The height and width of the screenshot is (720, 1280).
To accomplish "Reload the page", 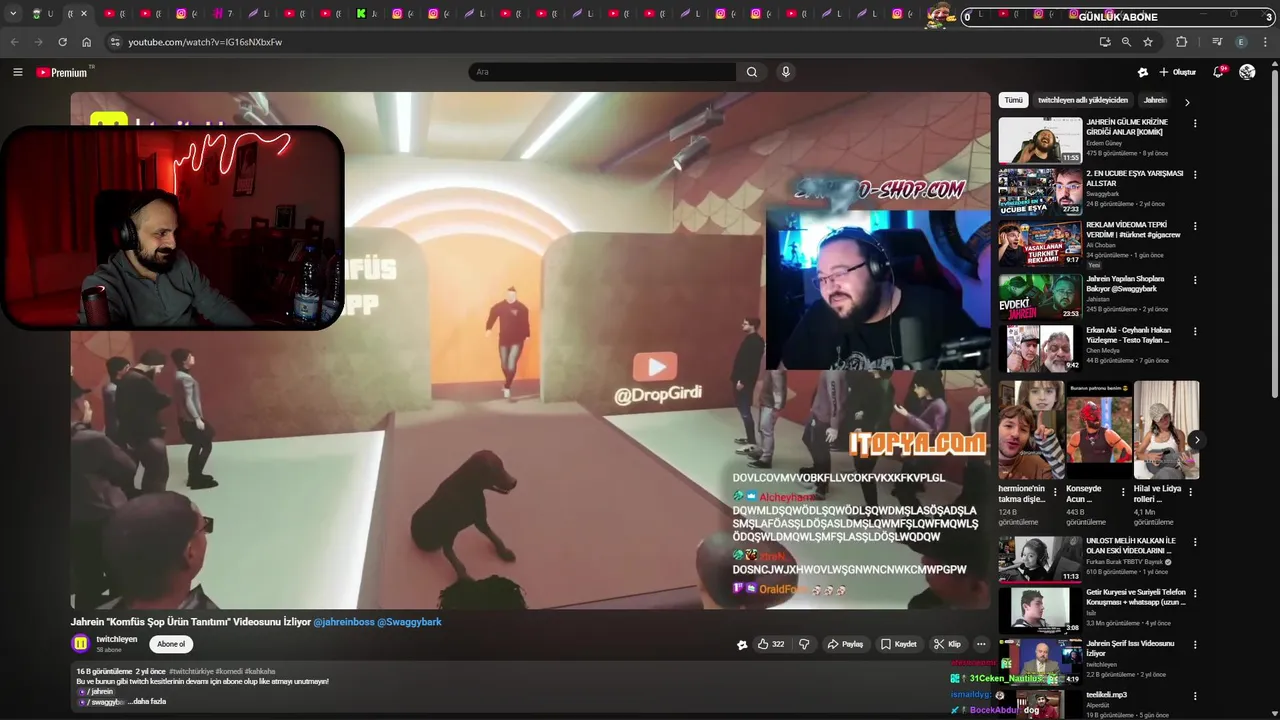I will coord(62,42).
